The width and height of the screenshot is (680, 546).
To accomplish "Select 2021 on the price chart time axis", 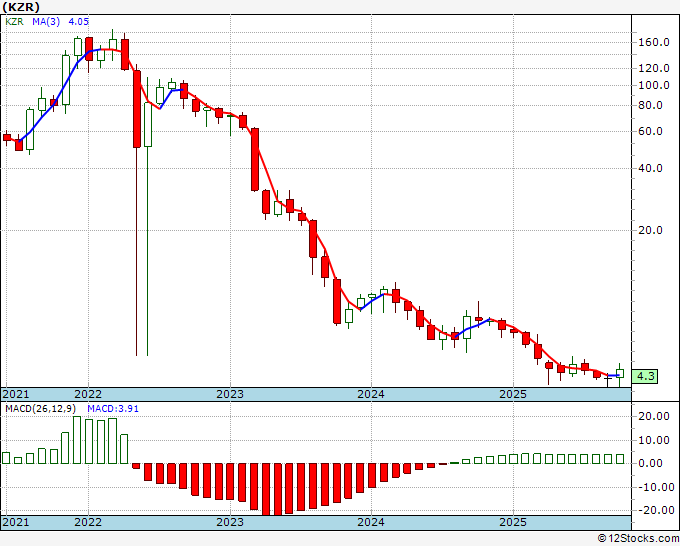I will (16, 394).
